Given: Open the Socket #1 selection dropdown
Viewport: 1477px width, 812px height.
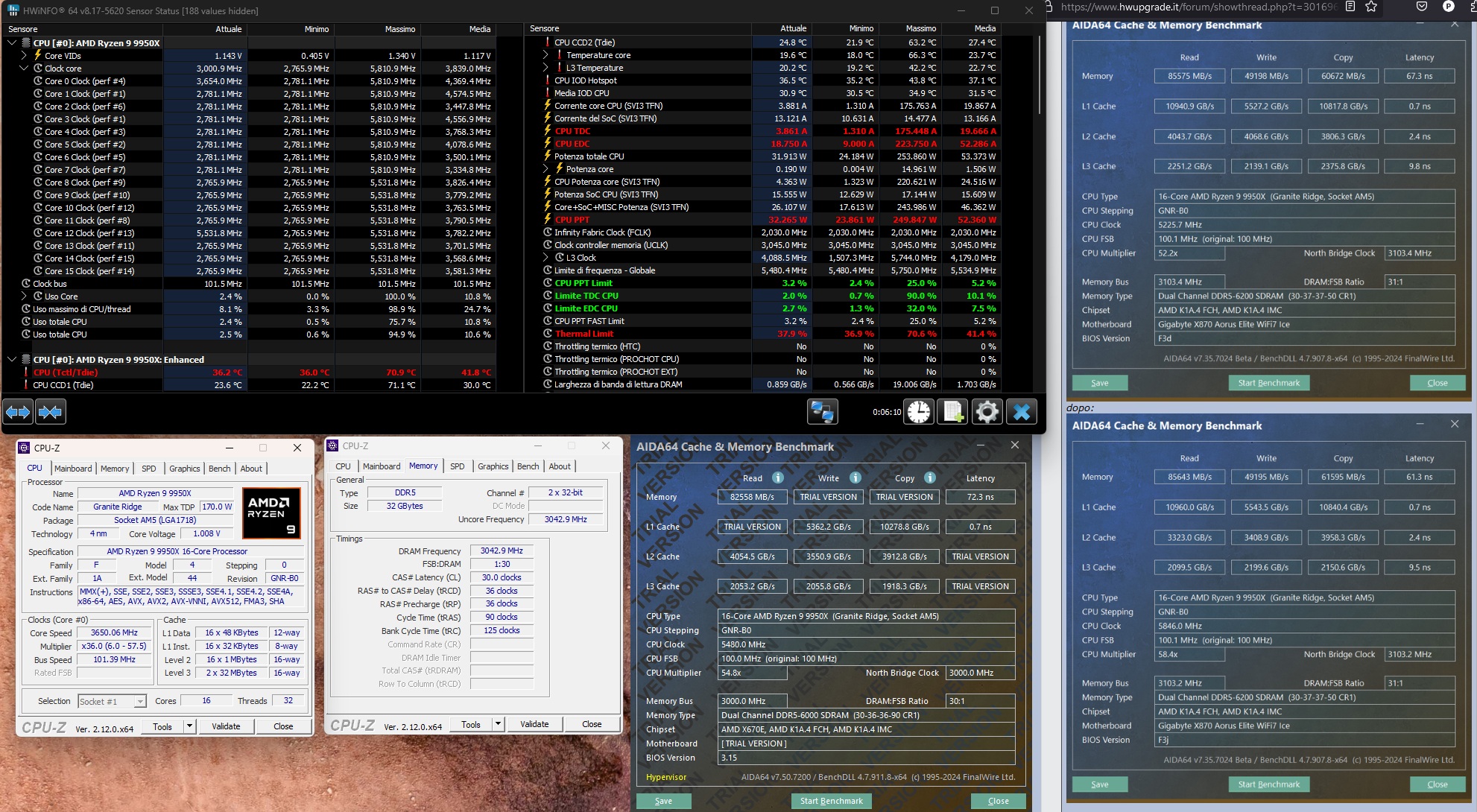Looking at the screenshot, I should coord(139,702).
